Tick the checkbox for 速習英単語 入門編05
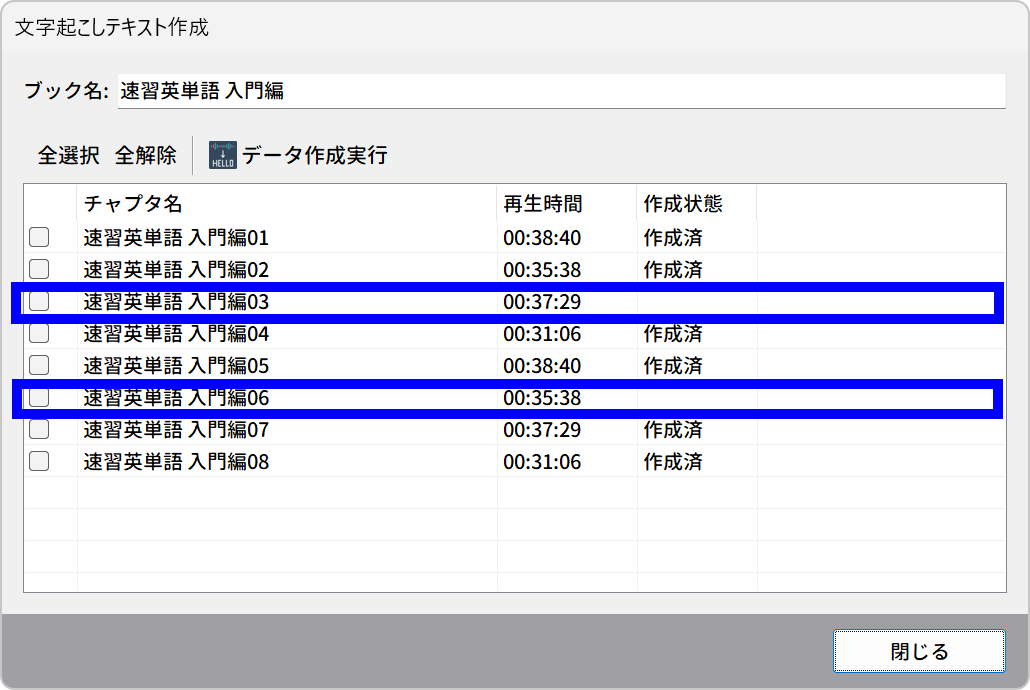Screen dimensions: 1030x690 click(x=39, y=365)
